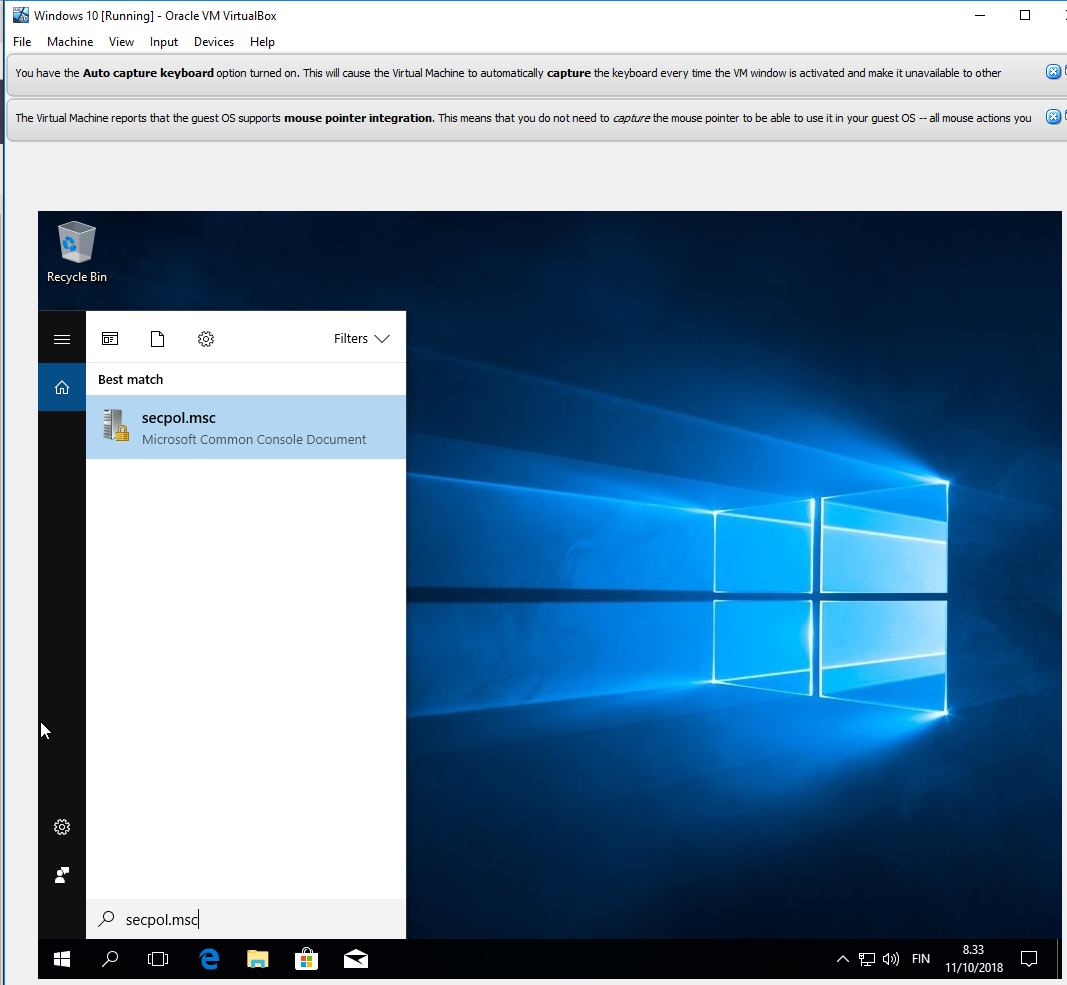Click the VirtualBox title bar app icon
This screenshot has width=1067, height=985.
pyautogui.click(x=20, y=15)
